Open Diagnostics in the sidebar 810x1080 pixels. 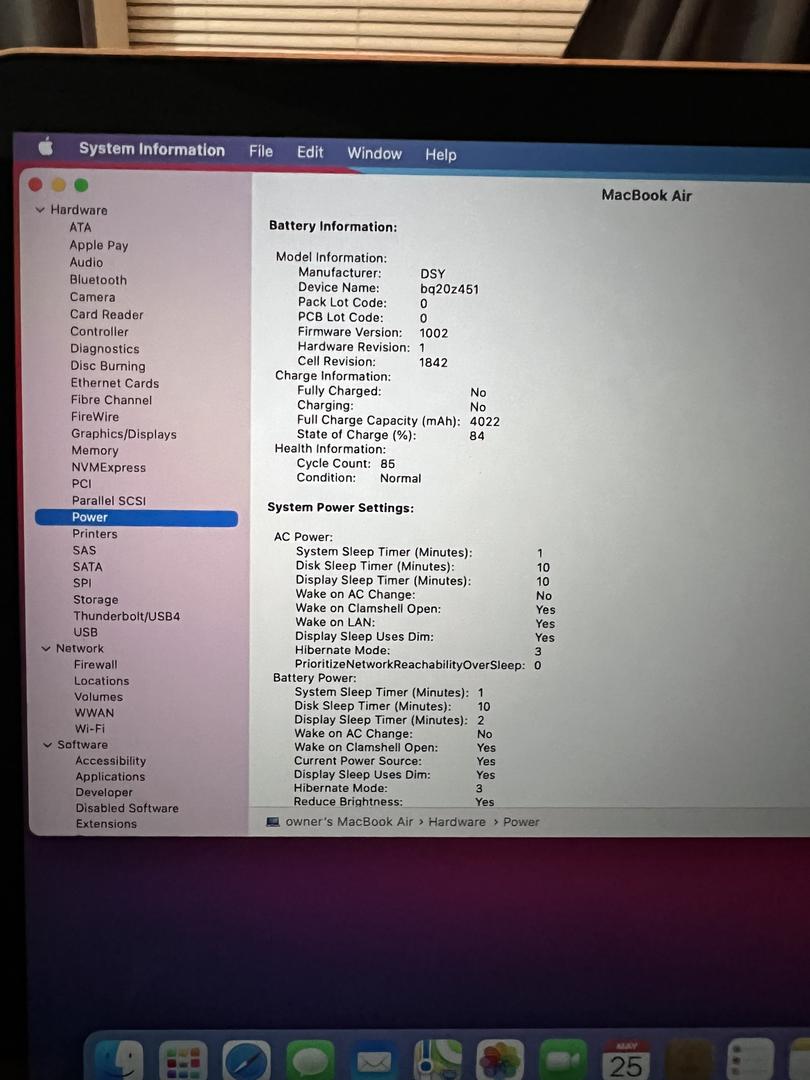pyautogui.click(x=105, y=349)
